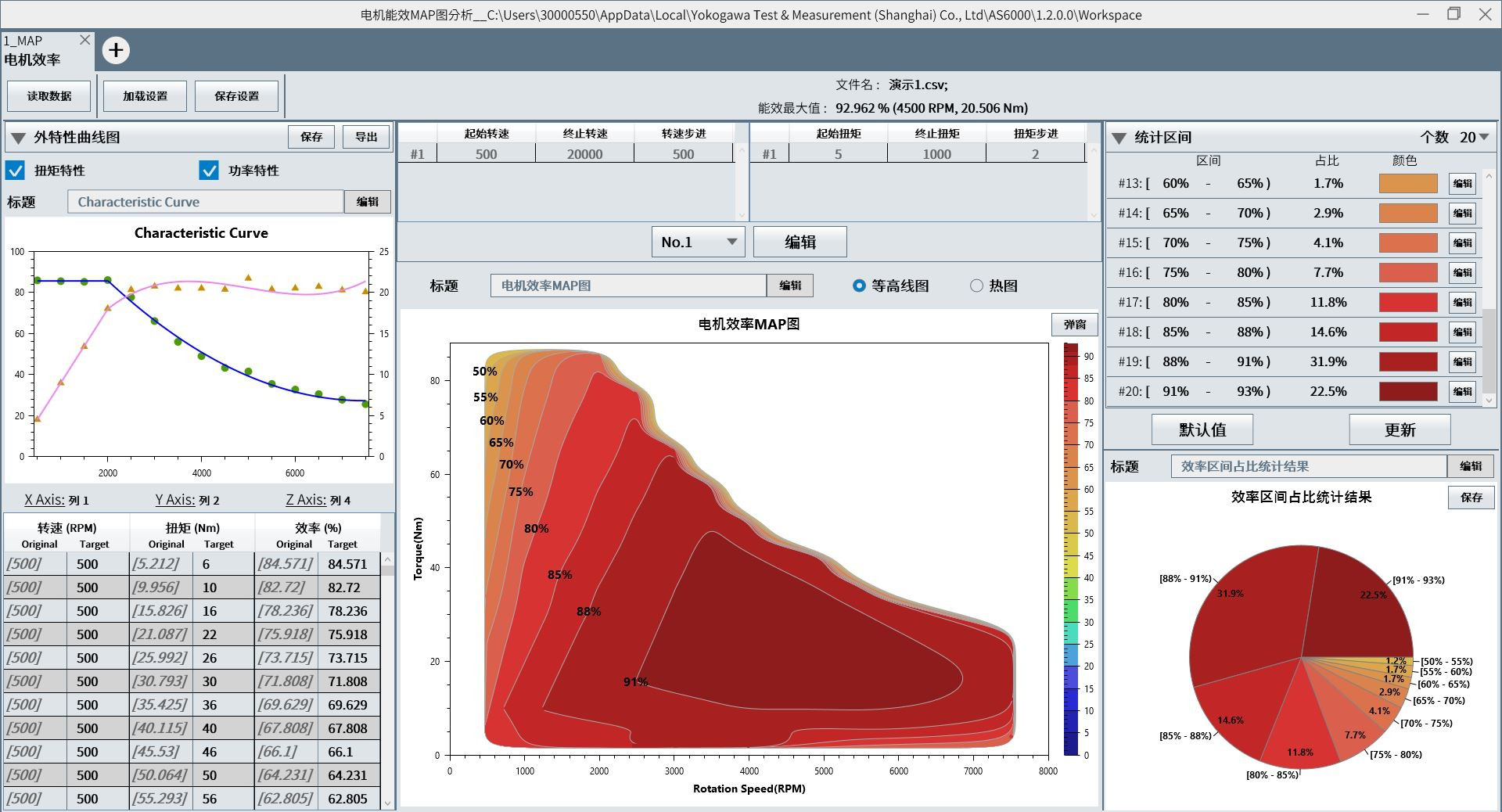Viewport: 1502px width, 812px height.
Task: Click the 电机效率MAP图 title field
Action: click(628, 286)
